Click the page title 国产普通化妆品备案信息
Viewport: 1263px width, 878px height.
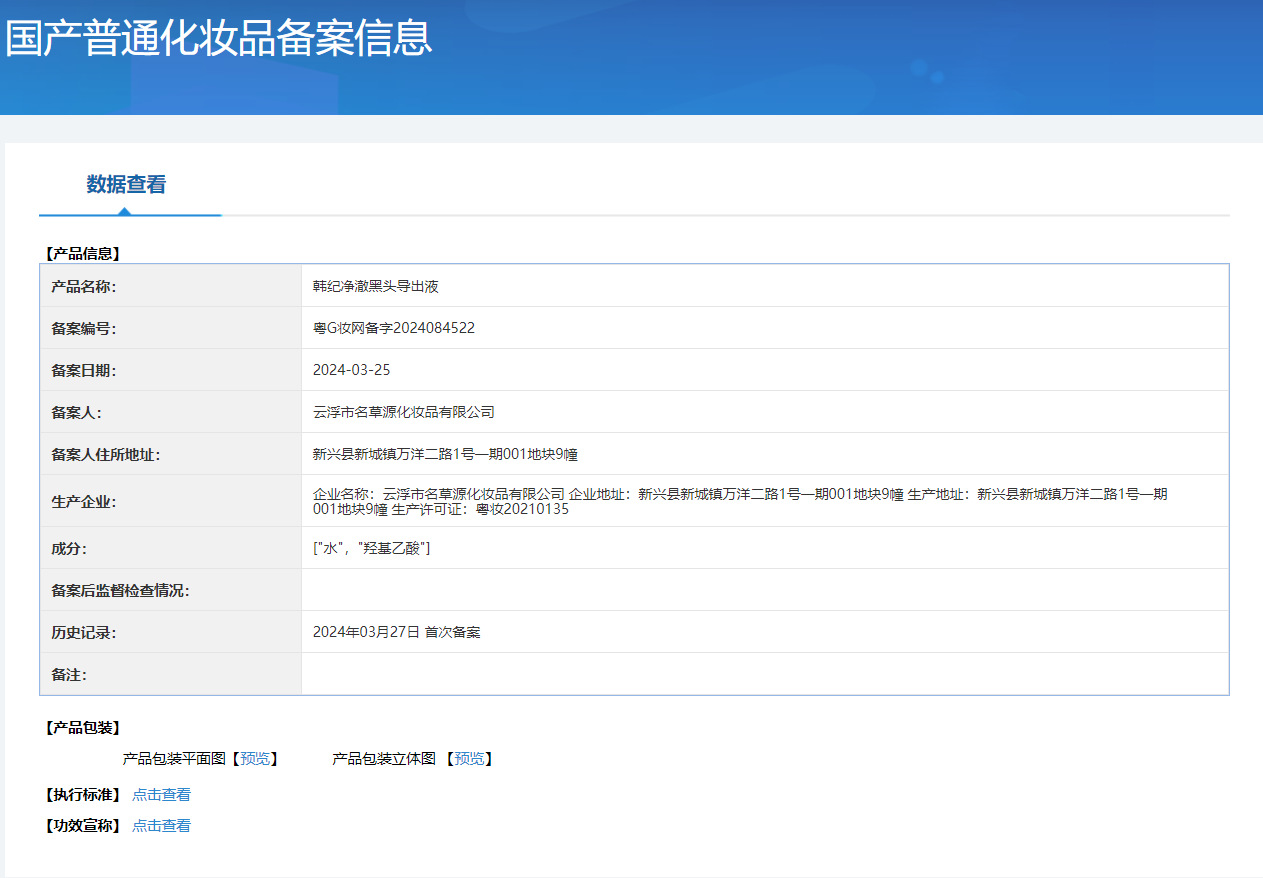(219, 38)
